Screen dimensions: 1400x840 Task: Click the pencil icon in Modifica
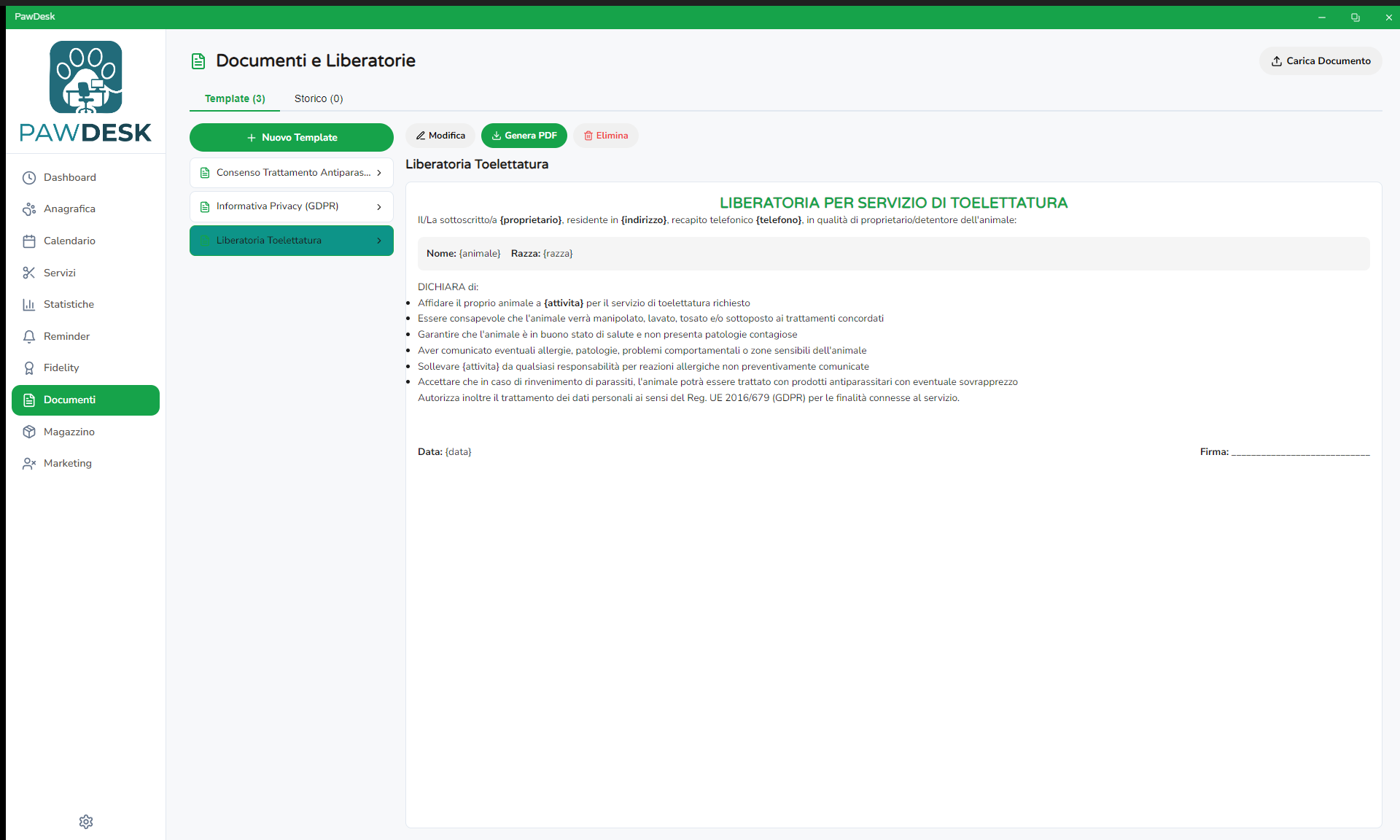(421, 136)
